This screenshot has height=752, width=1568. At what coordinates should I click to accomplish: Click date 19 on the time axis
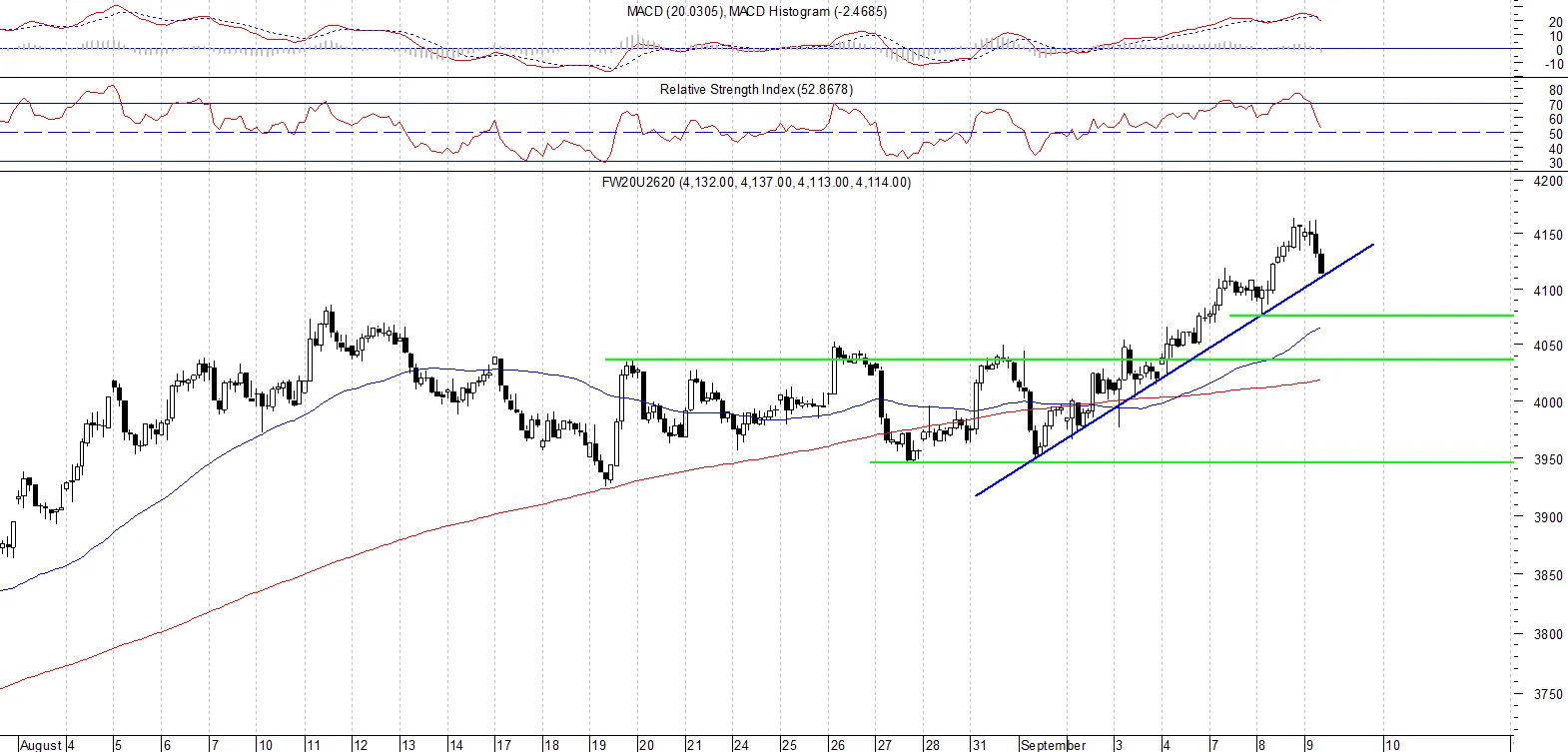point(599,745)
